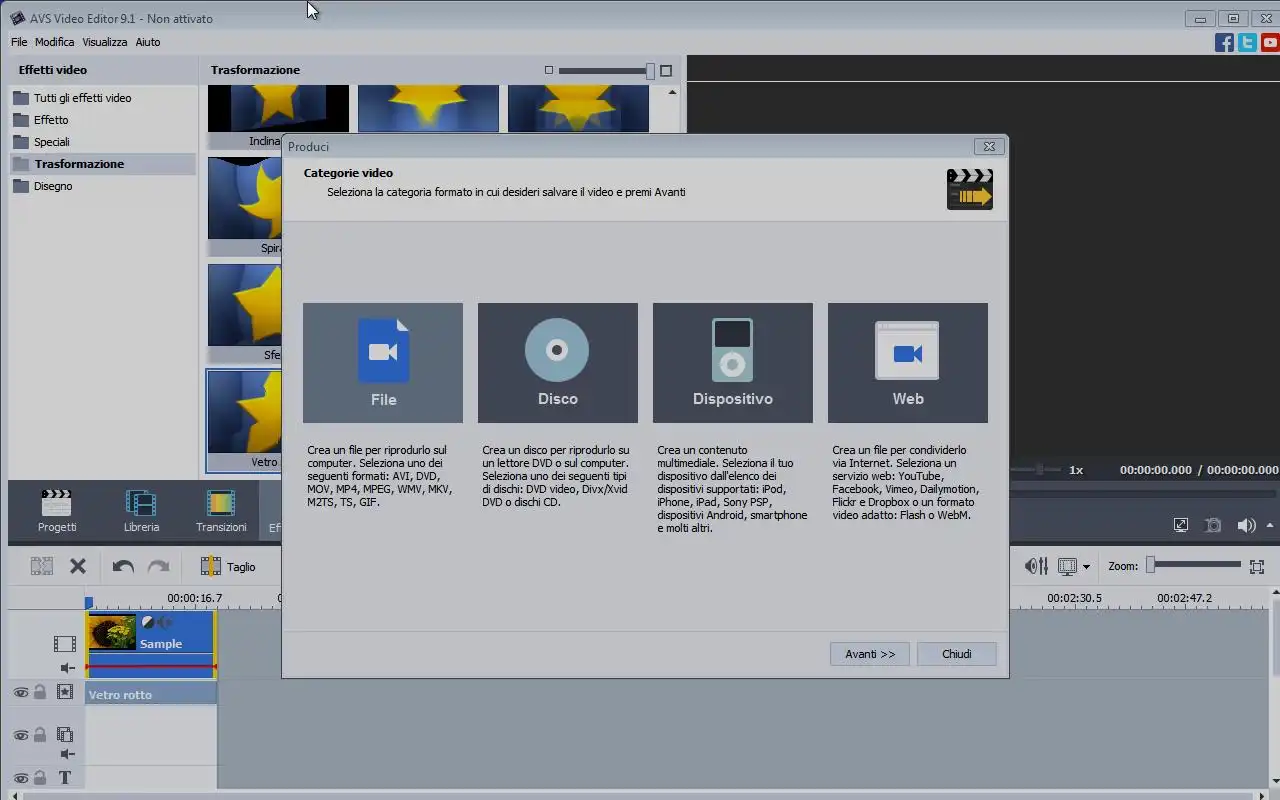Click the Sample clip speaker icon
Viewport: 1280px width, 800px height.
click(165, 623)
